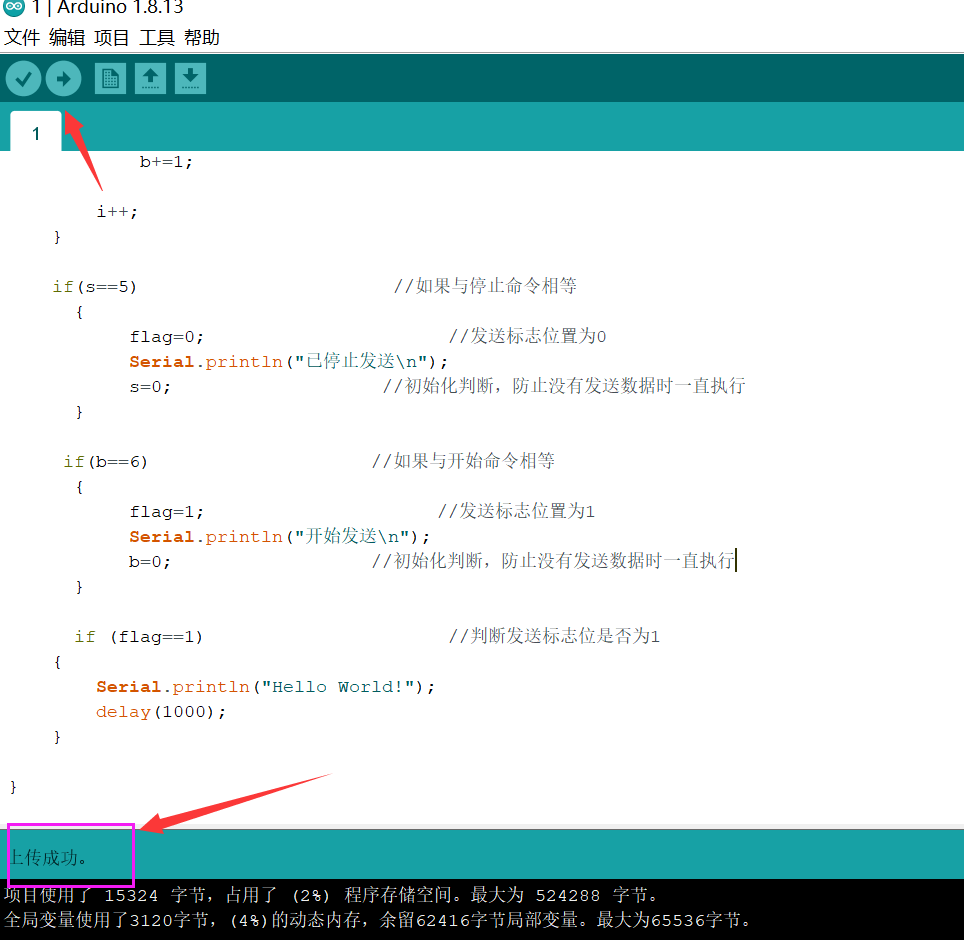Open the 工具 menu
The height and width of the screenshot is (940, 964).
pos(157,38)
